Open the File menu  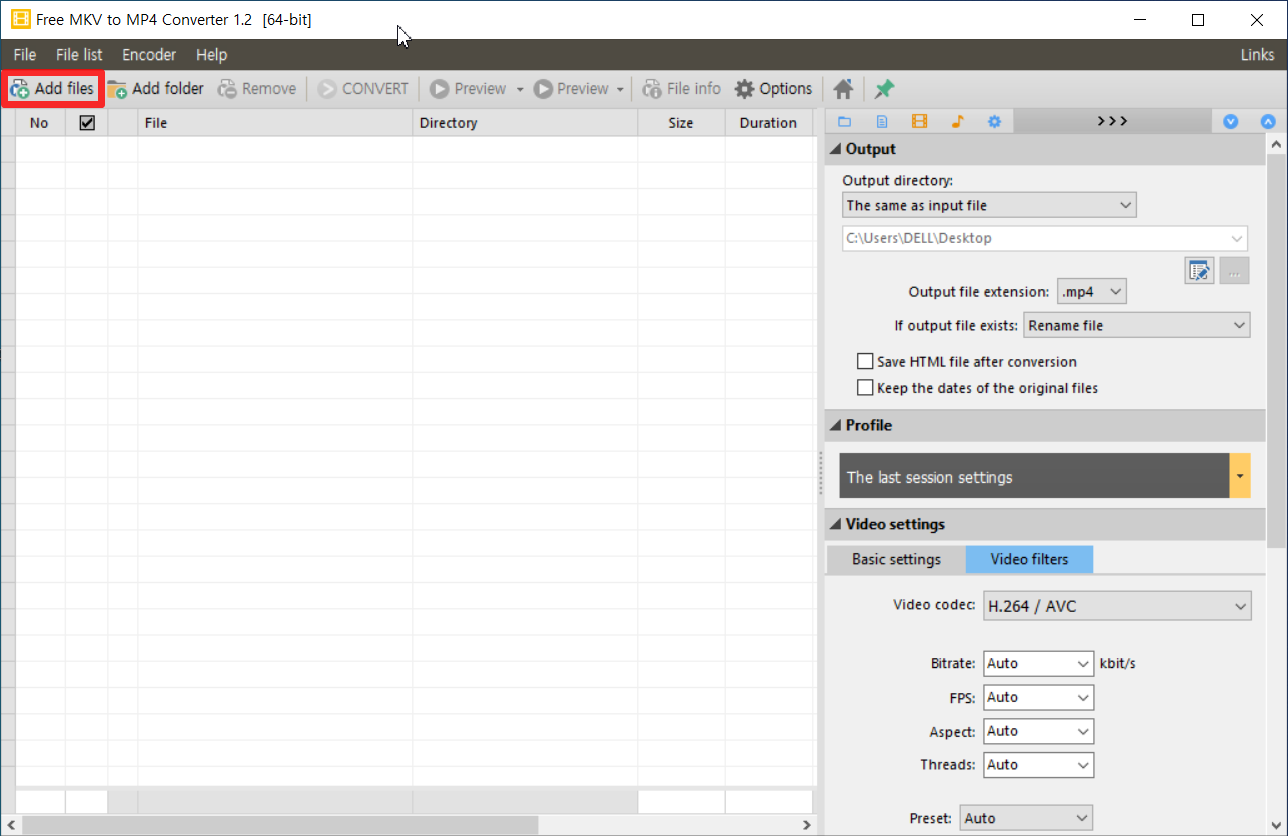click(x=25, y=55)
